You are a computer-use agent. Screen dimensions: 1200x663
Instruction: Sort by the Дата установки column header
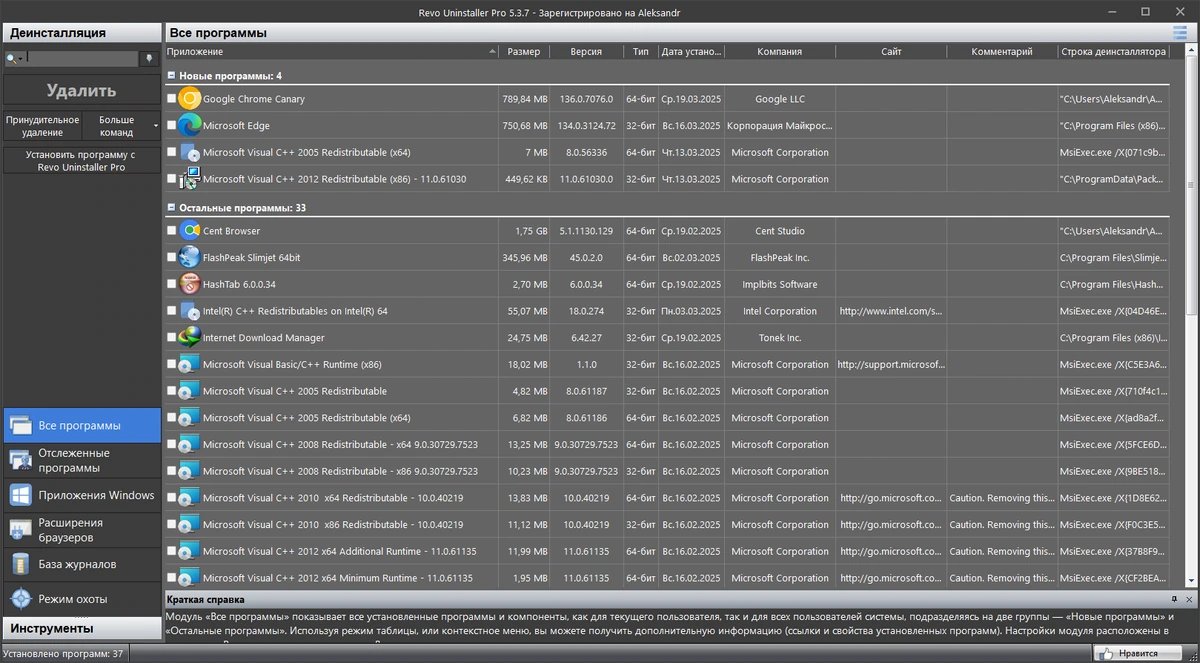tap(691, 52)
